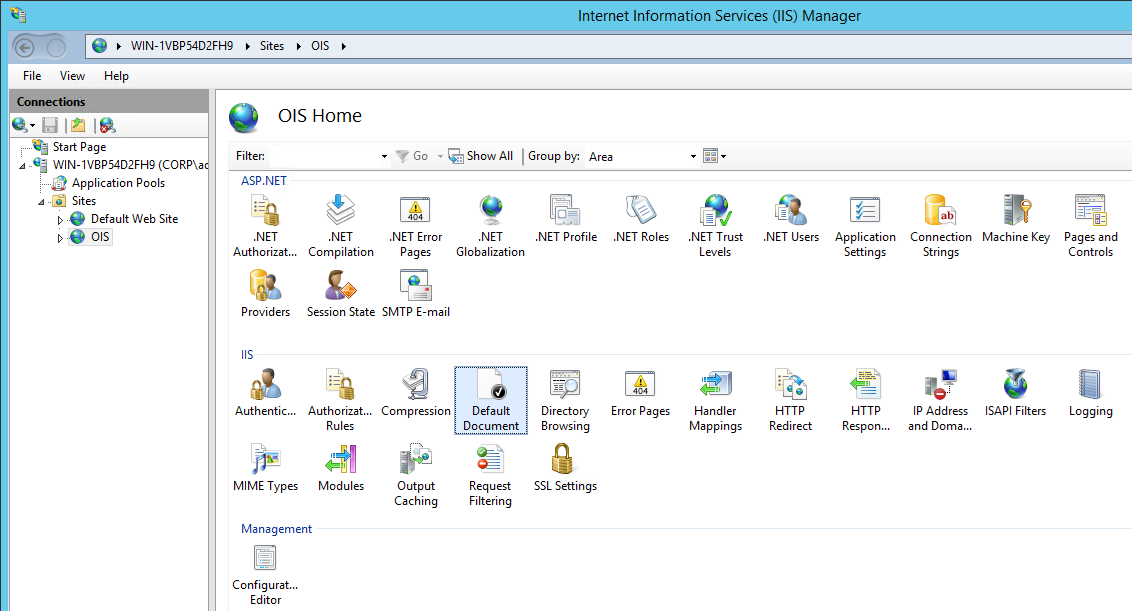Open the Machine Key feature
The width and height of the screenshot is (1132, 611).
point(1016,219)
